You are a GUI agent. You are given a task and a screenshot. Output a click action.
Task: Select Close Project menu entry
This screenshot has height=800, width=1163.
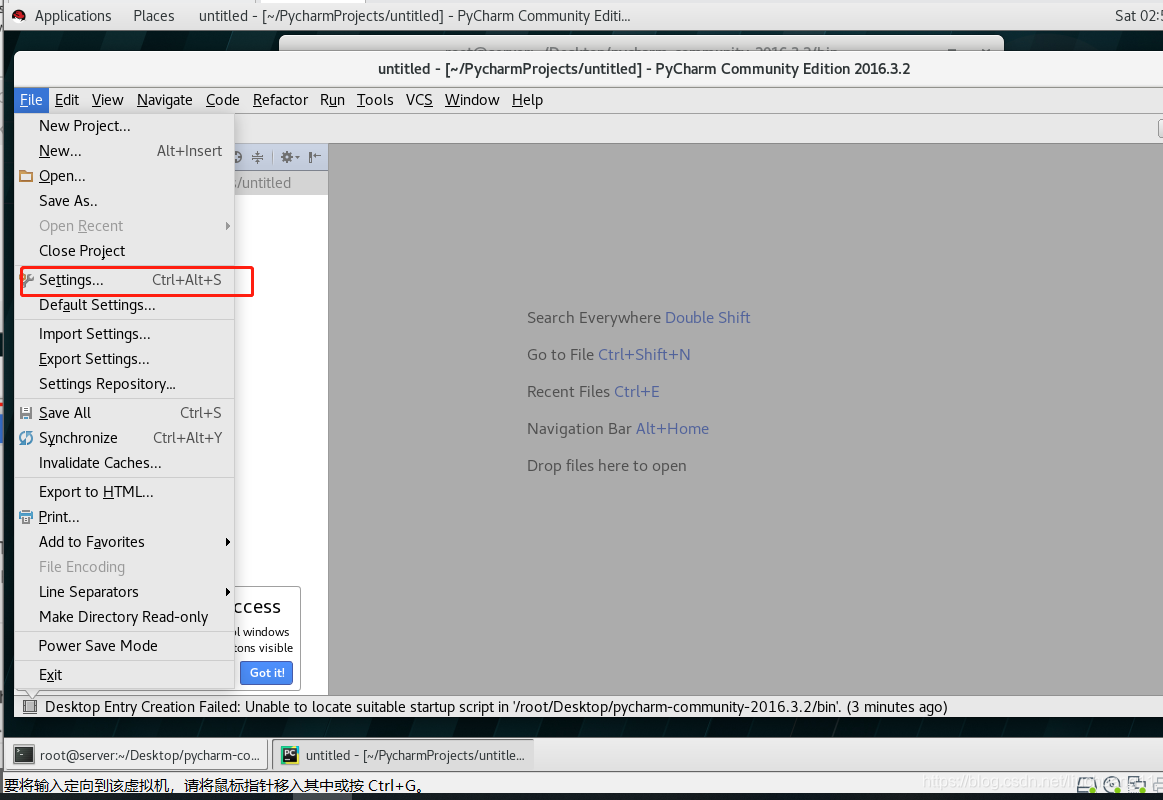point(125,251)
